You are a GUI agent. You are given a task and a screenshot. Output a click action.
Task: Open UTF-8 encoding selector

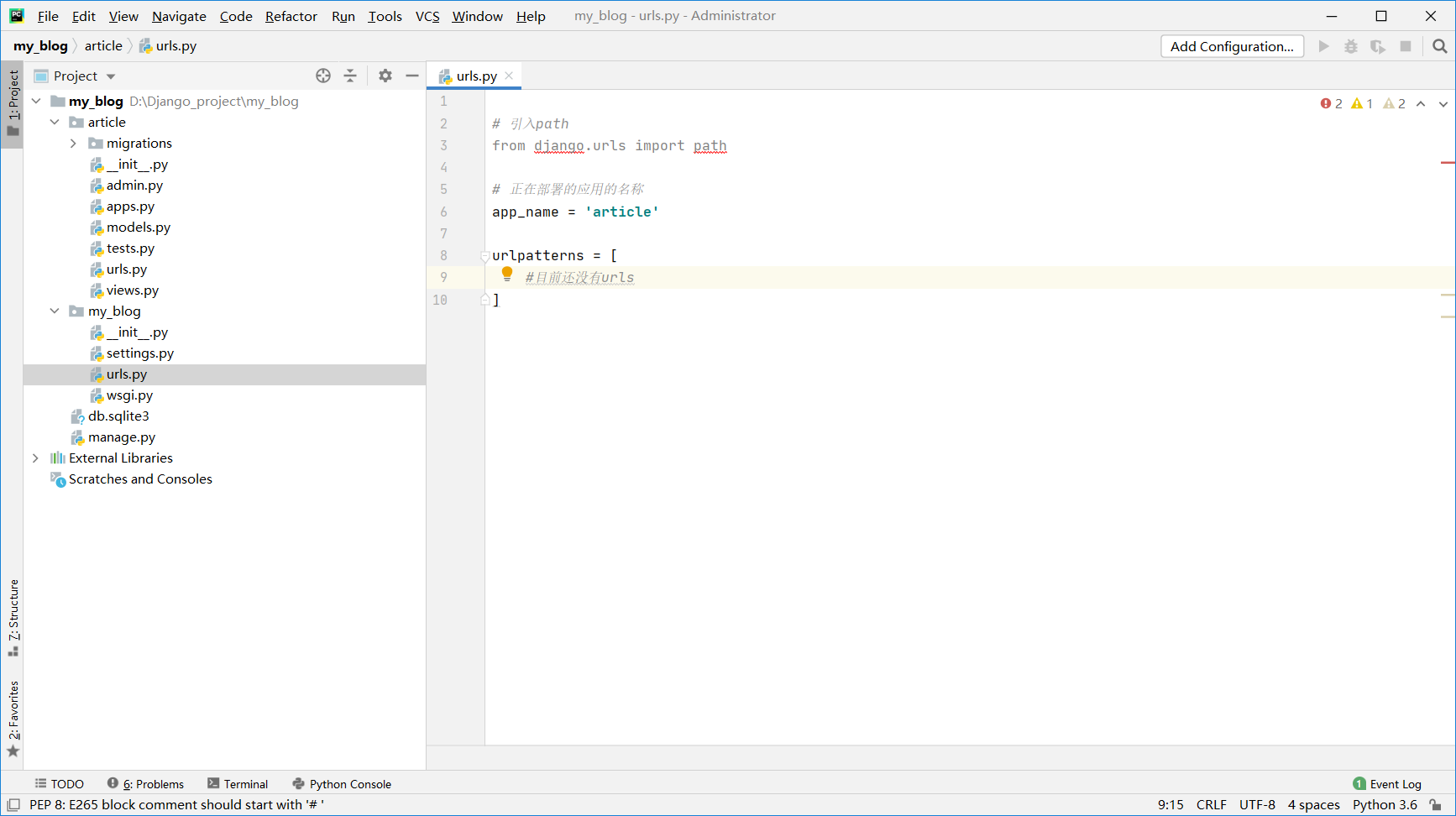1257,804
